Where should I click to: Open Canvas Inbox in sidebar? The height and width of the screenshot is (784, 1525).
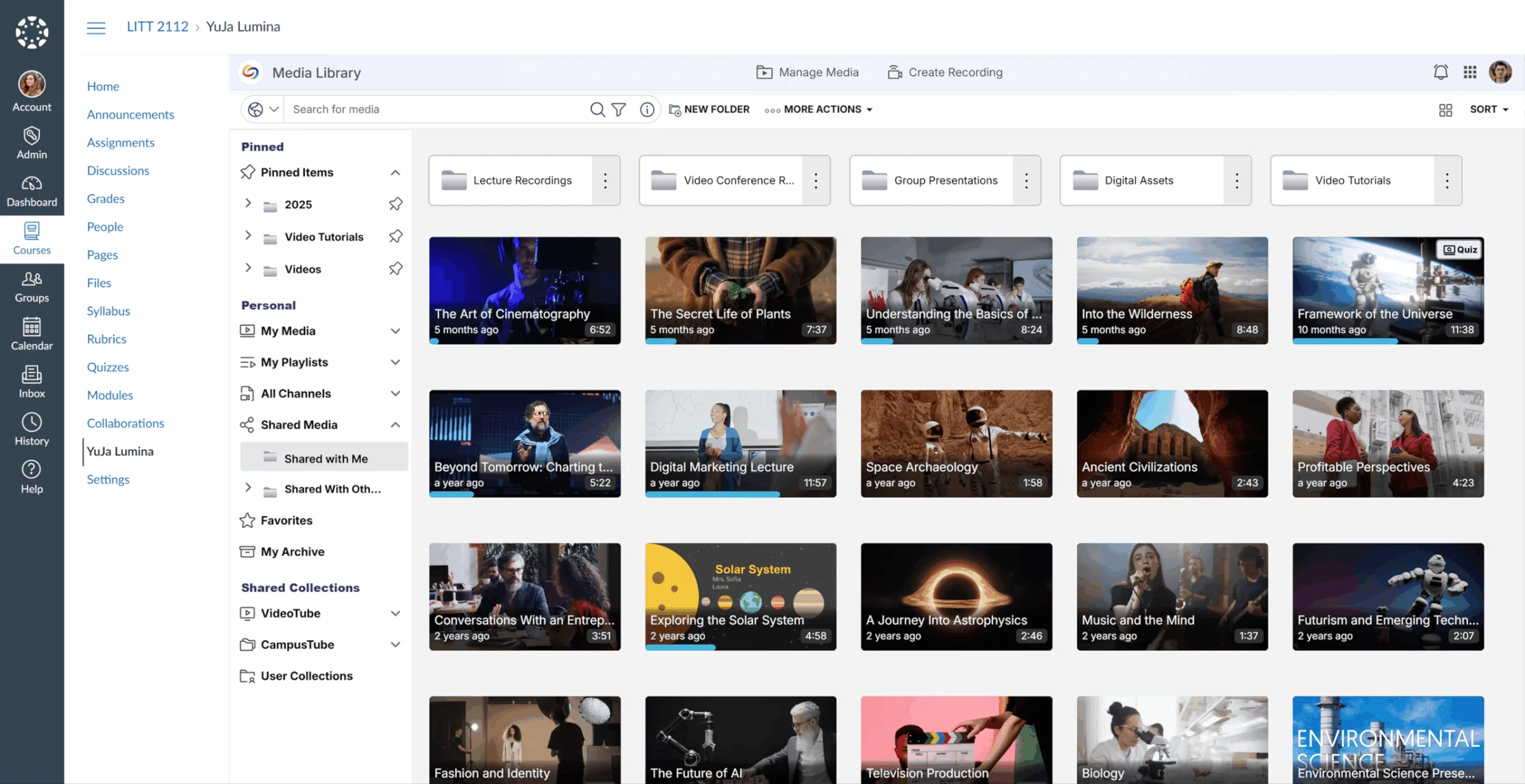coord(32,382)
